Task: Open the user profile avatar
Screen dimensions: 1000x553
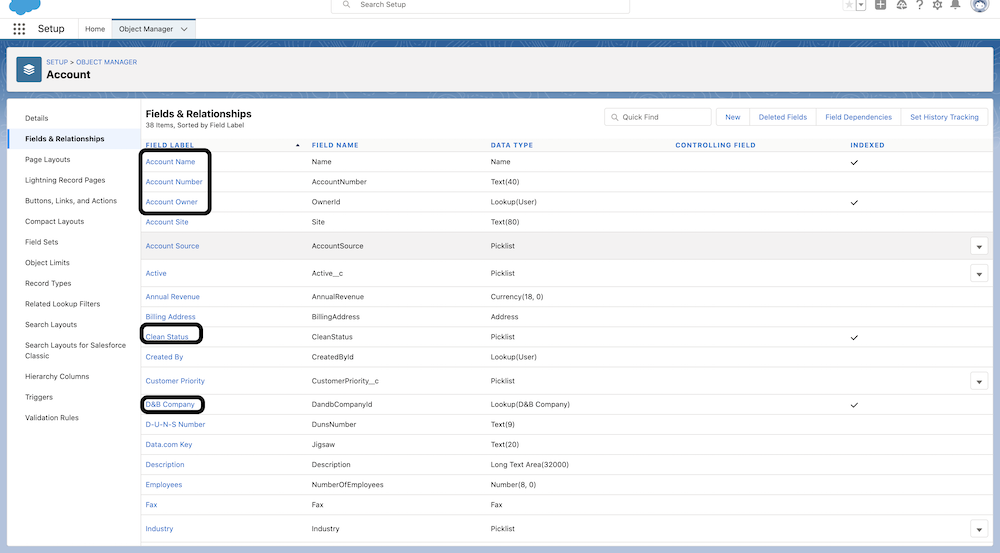Action: pyautogui.click(x=979, y=5)
